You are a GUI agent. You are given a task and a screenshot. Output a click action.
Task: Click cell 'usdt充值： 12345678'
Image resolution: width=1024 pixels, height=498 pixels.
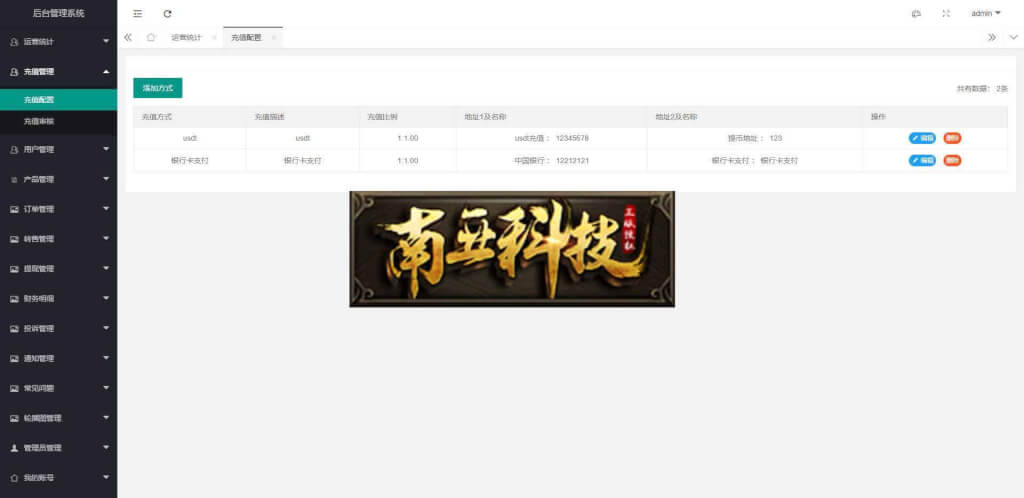(x=552, y=138)
